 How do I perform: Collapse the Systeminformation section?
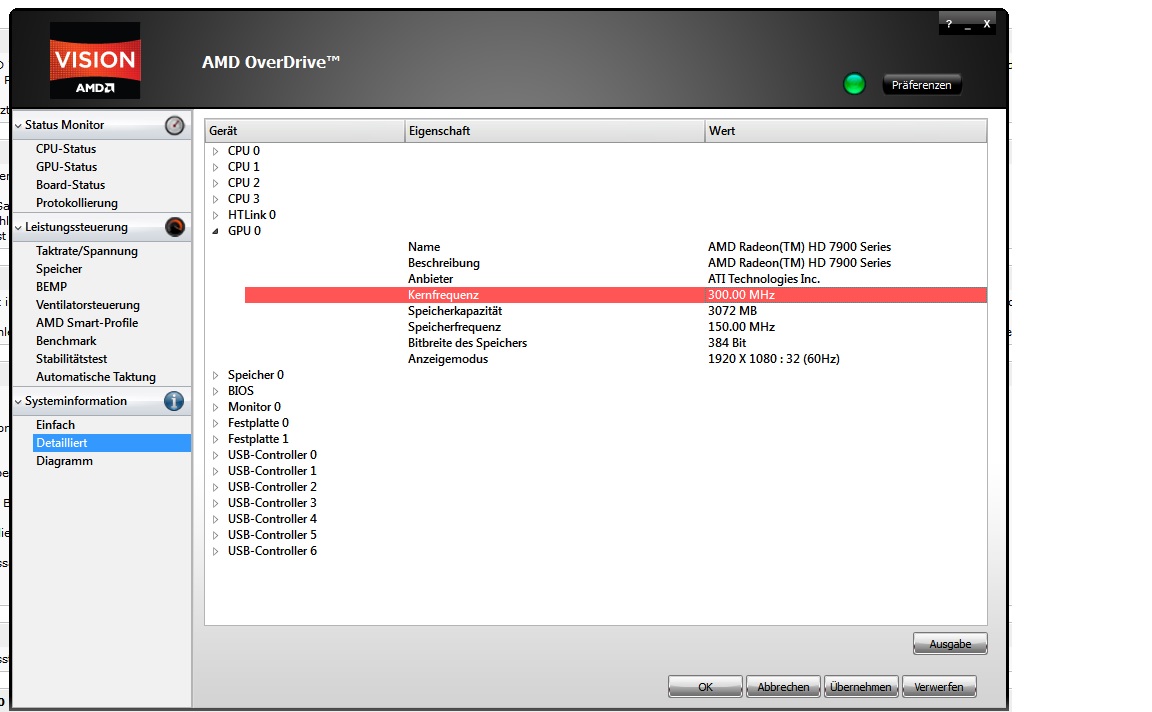click(18, 401)
